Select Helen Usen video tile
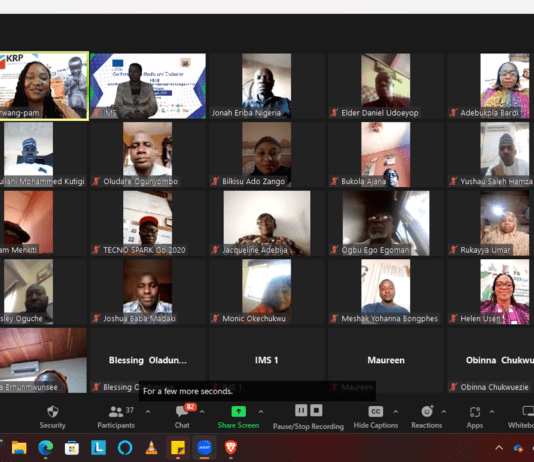The width and height of the screenshot is (534, 462). (x=490, y=291)
